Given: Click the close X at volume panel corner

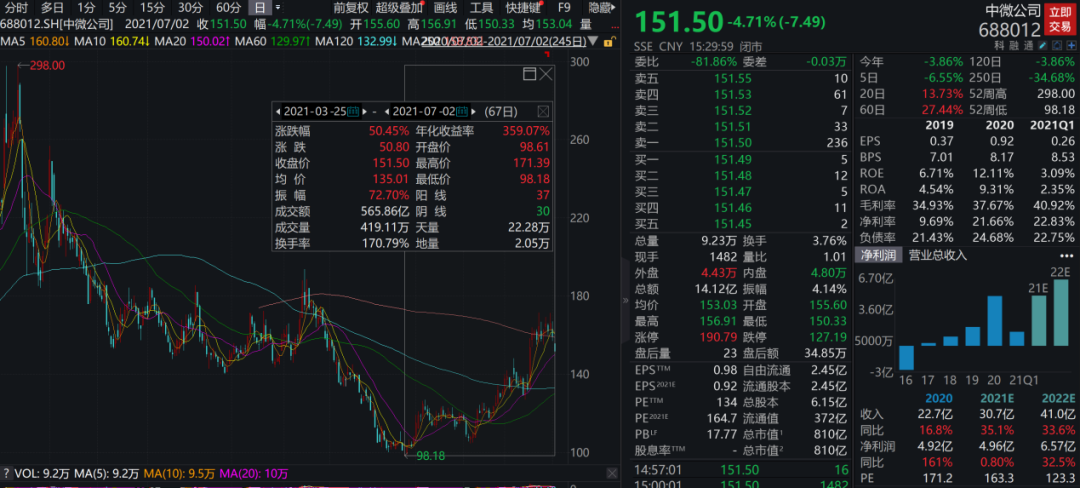Looking at the screenshot, I should [x=611, y=473].
